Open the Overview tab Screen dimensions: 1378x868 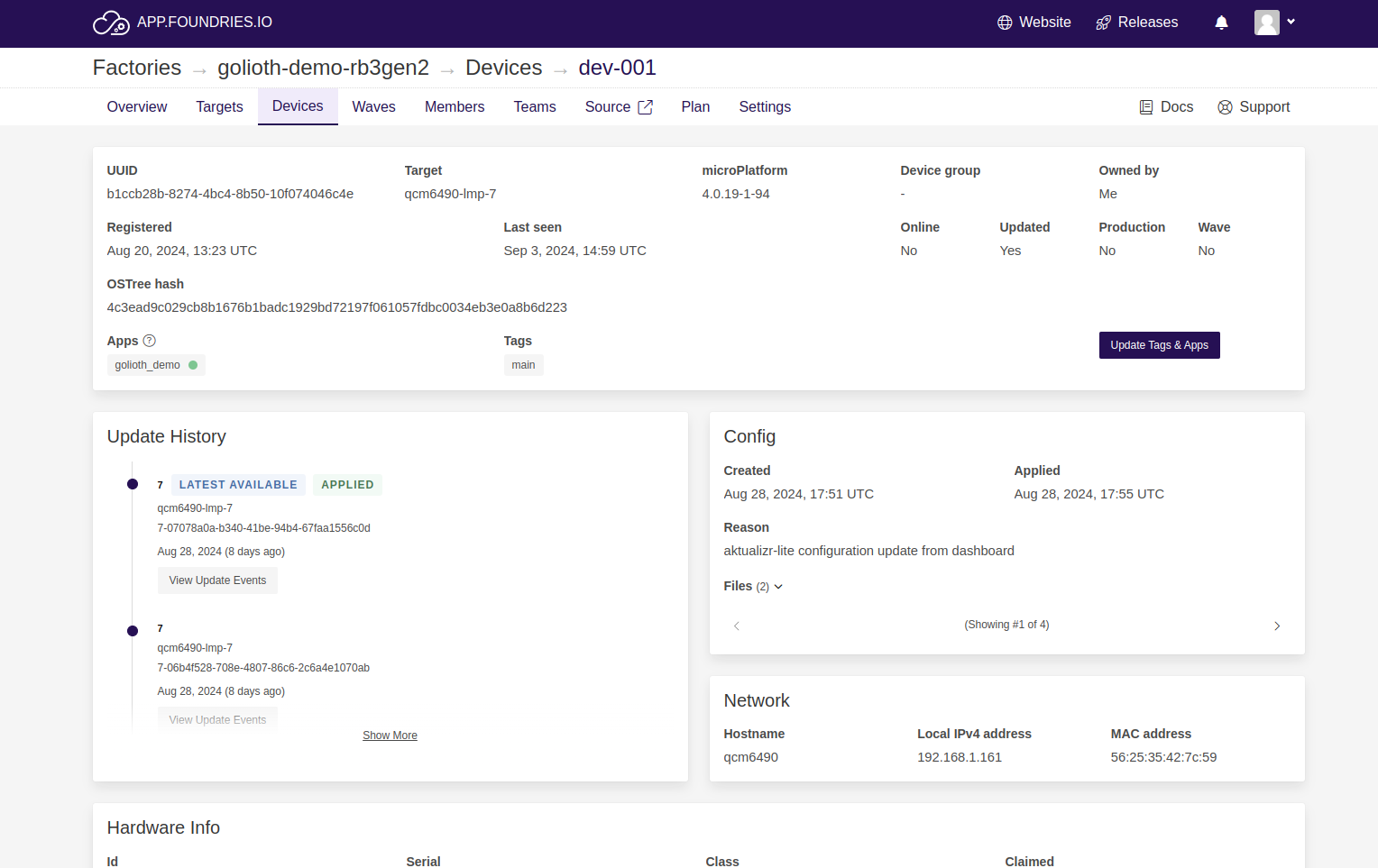click(137, 107)
